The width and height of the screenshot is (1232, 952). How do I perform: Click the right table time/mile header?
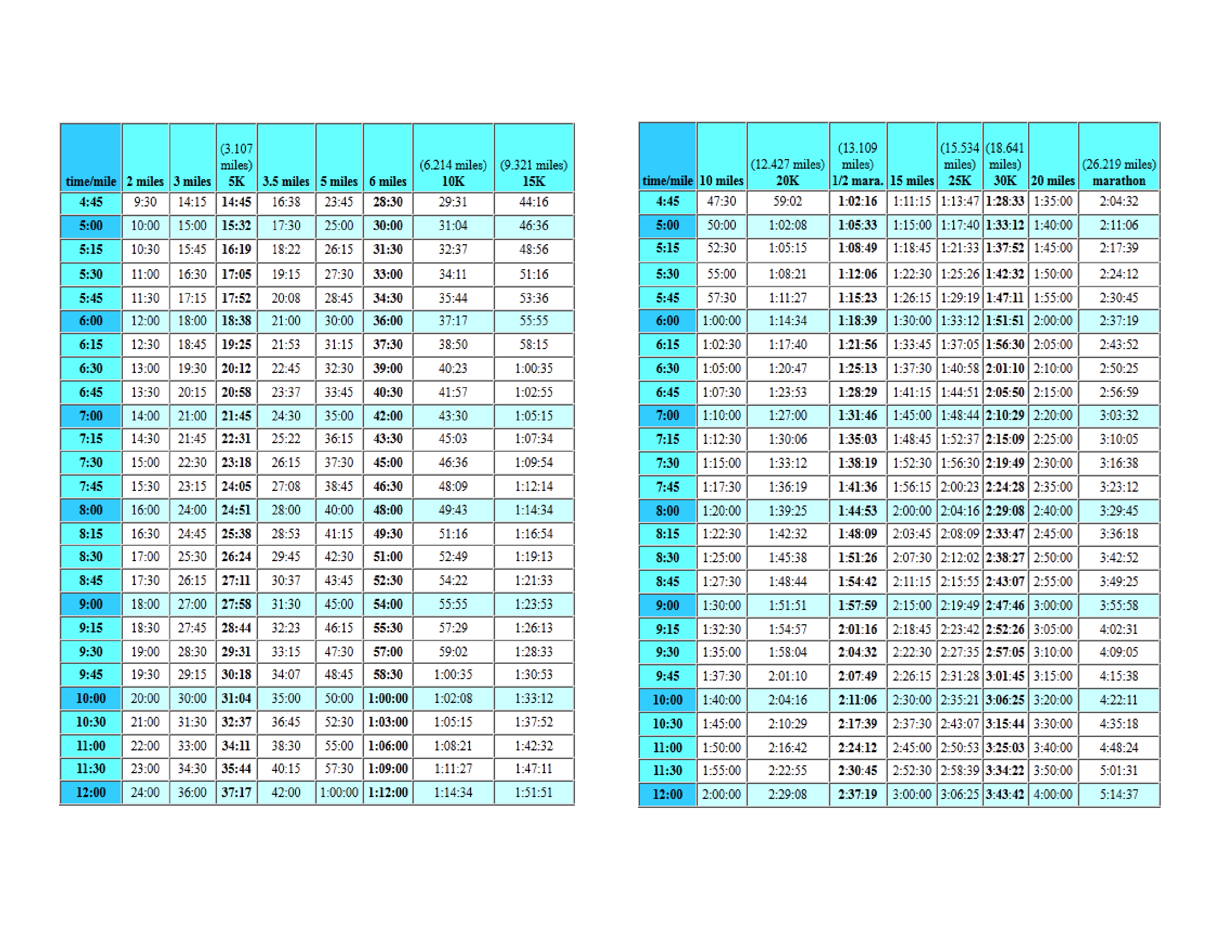668,180
